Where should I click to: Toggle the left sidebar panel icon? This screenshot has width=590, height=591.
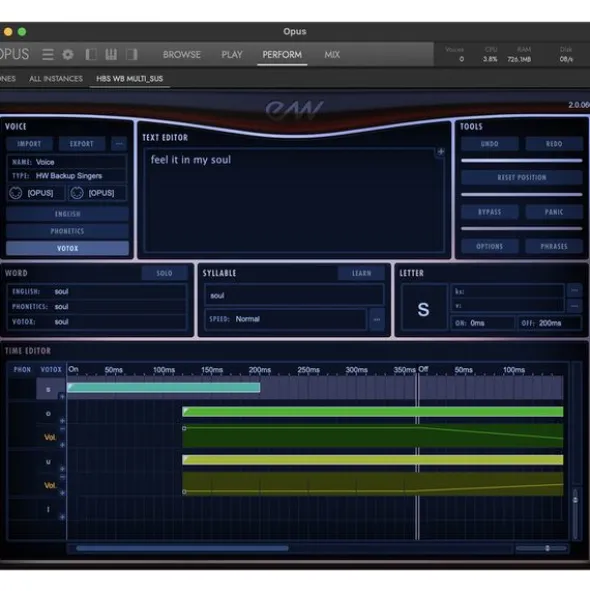coord(91,55)
